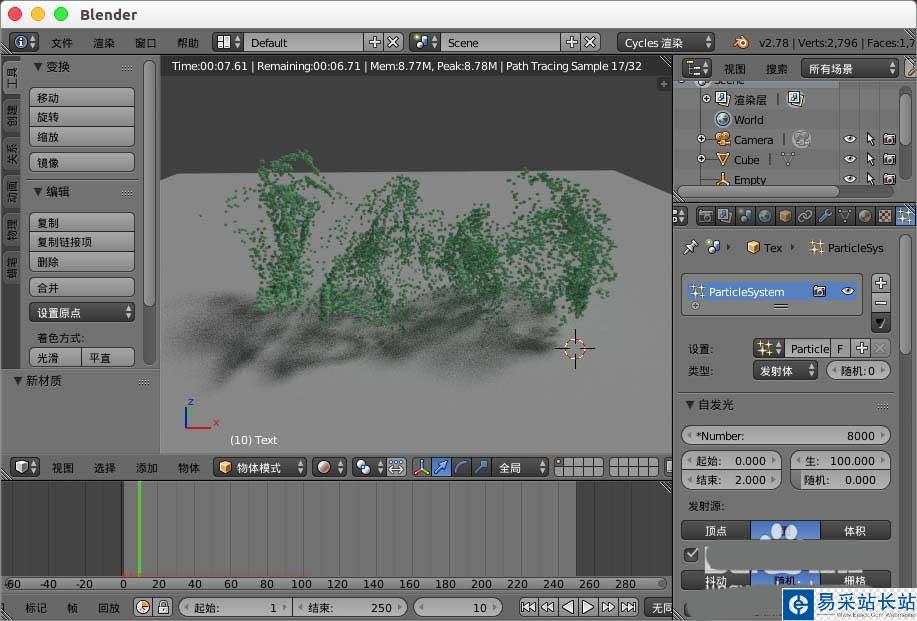Open the outliner all scenes dropdown
The width and height of the screenshot is (917, 621).
pos(849,68)
